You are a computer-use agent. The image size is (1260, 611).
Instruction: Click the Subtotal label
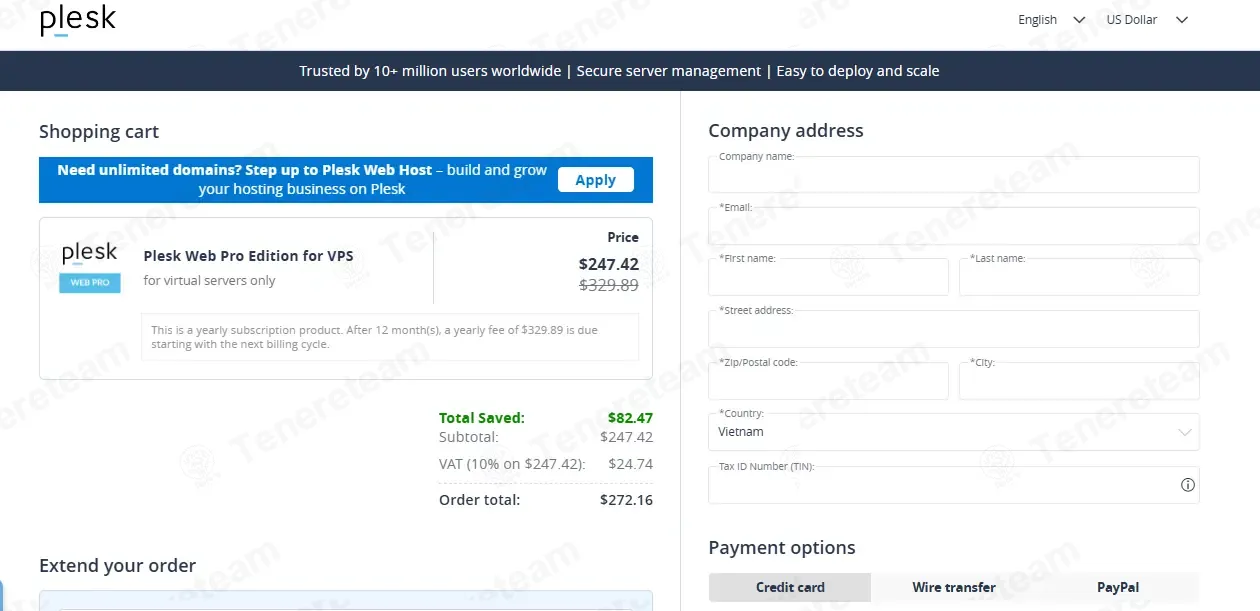[468, 437]
